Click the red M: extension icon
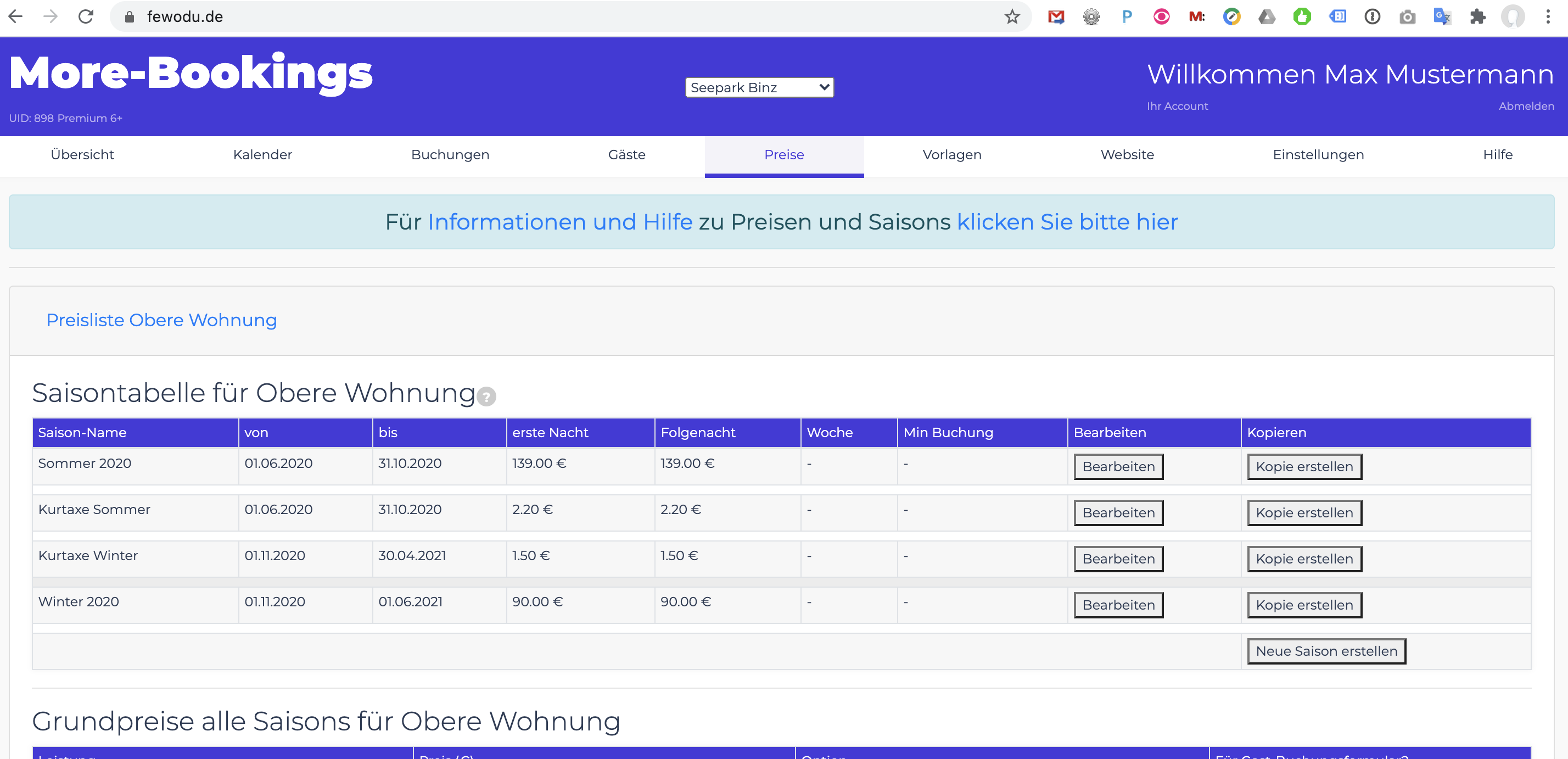Screen dimensions: 1568x759 (x=1197, y=16)
